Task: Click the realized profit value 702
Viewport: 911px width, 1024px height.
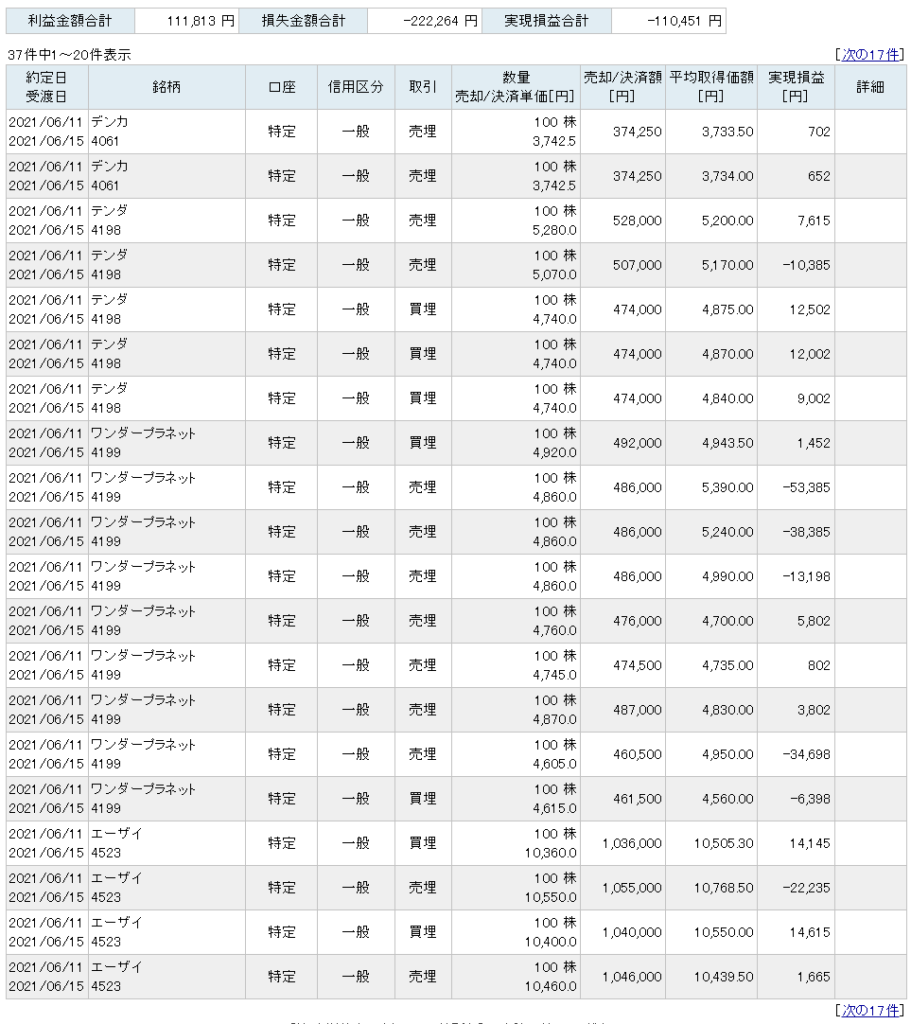Action: [x=819, y=131]
